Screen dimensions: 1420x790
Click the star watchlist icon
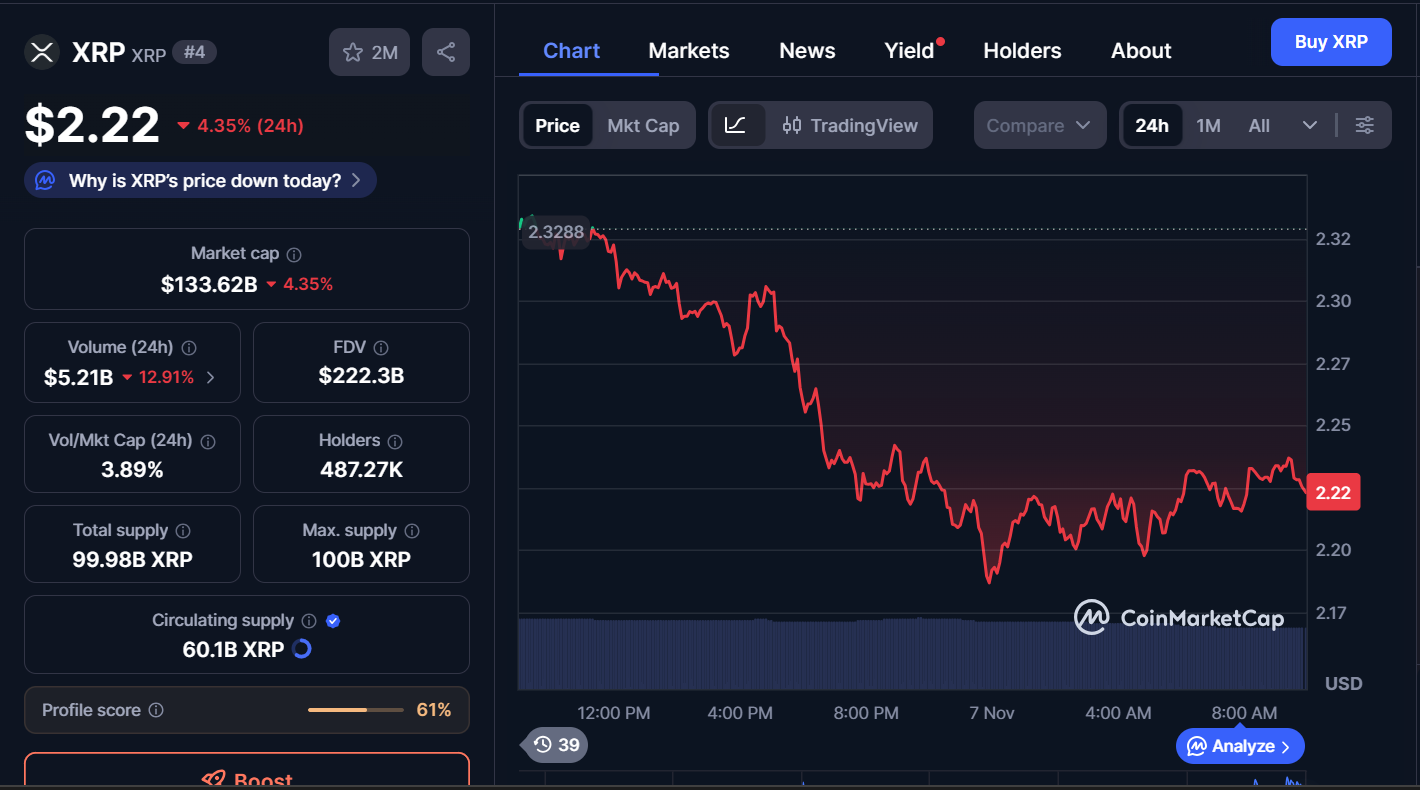point(353,52)
